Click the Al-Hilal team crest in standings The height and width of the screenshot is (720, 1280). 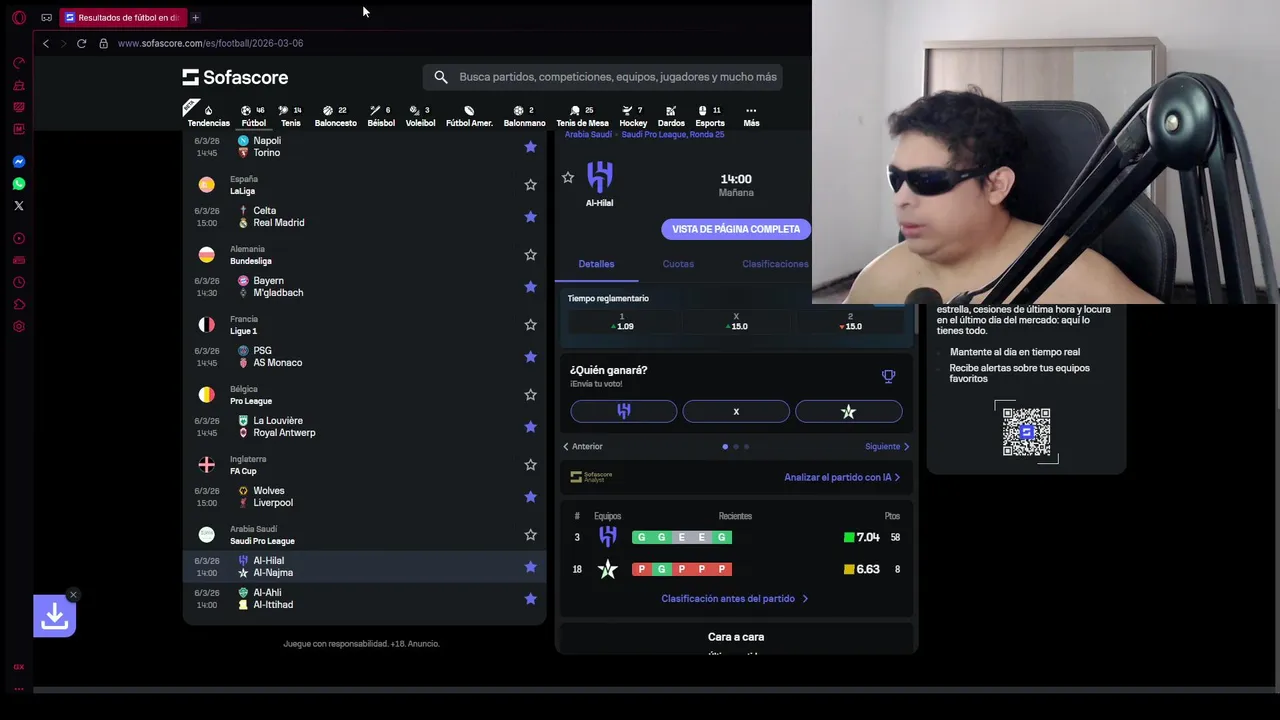[x=608, y=537]
